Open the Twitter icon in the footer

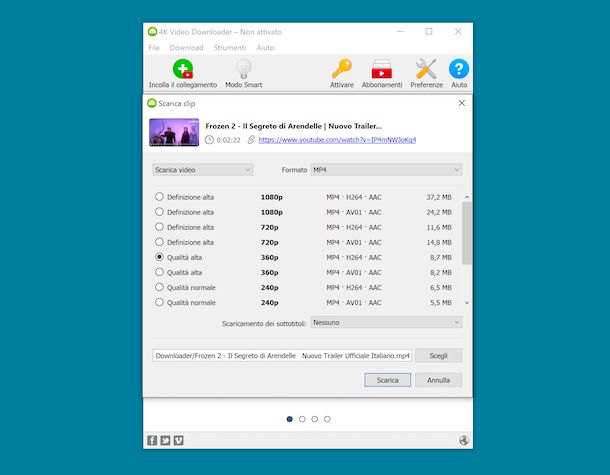(165, 440)
